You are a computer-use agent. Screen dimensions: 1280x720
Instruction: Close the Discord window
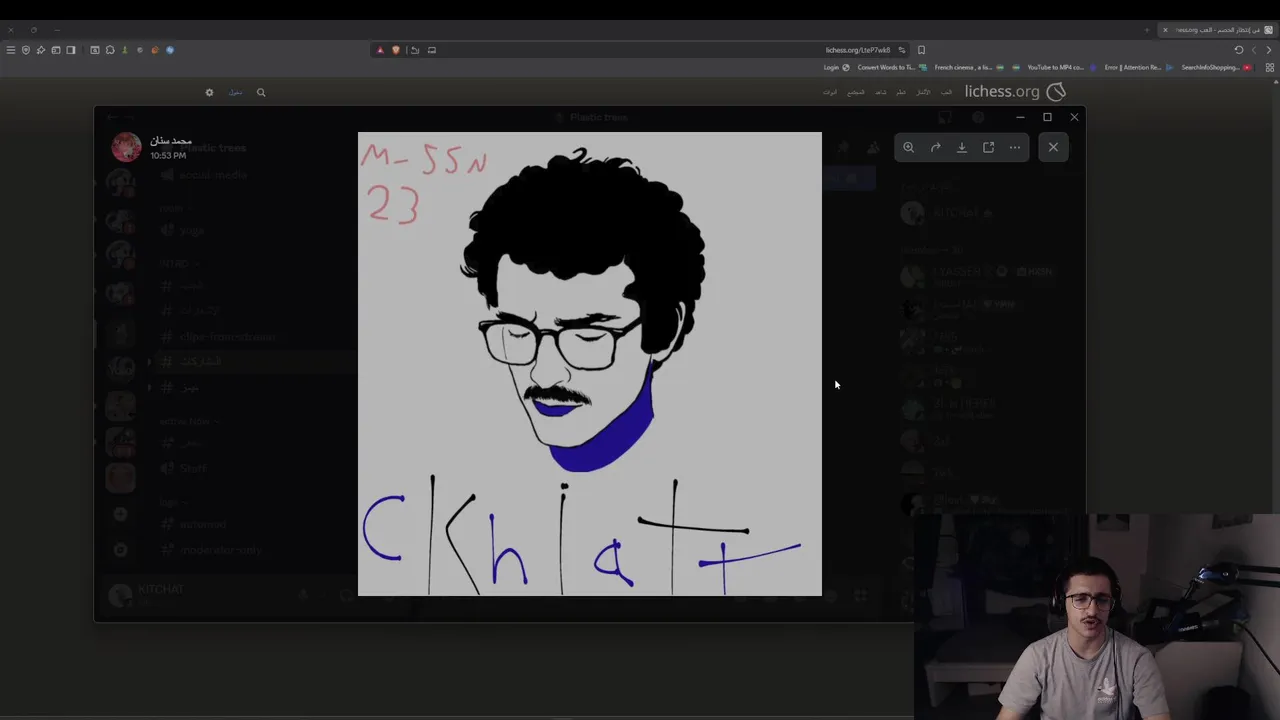click(x=1074, y=117)
